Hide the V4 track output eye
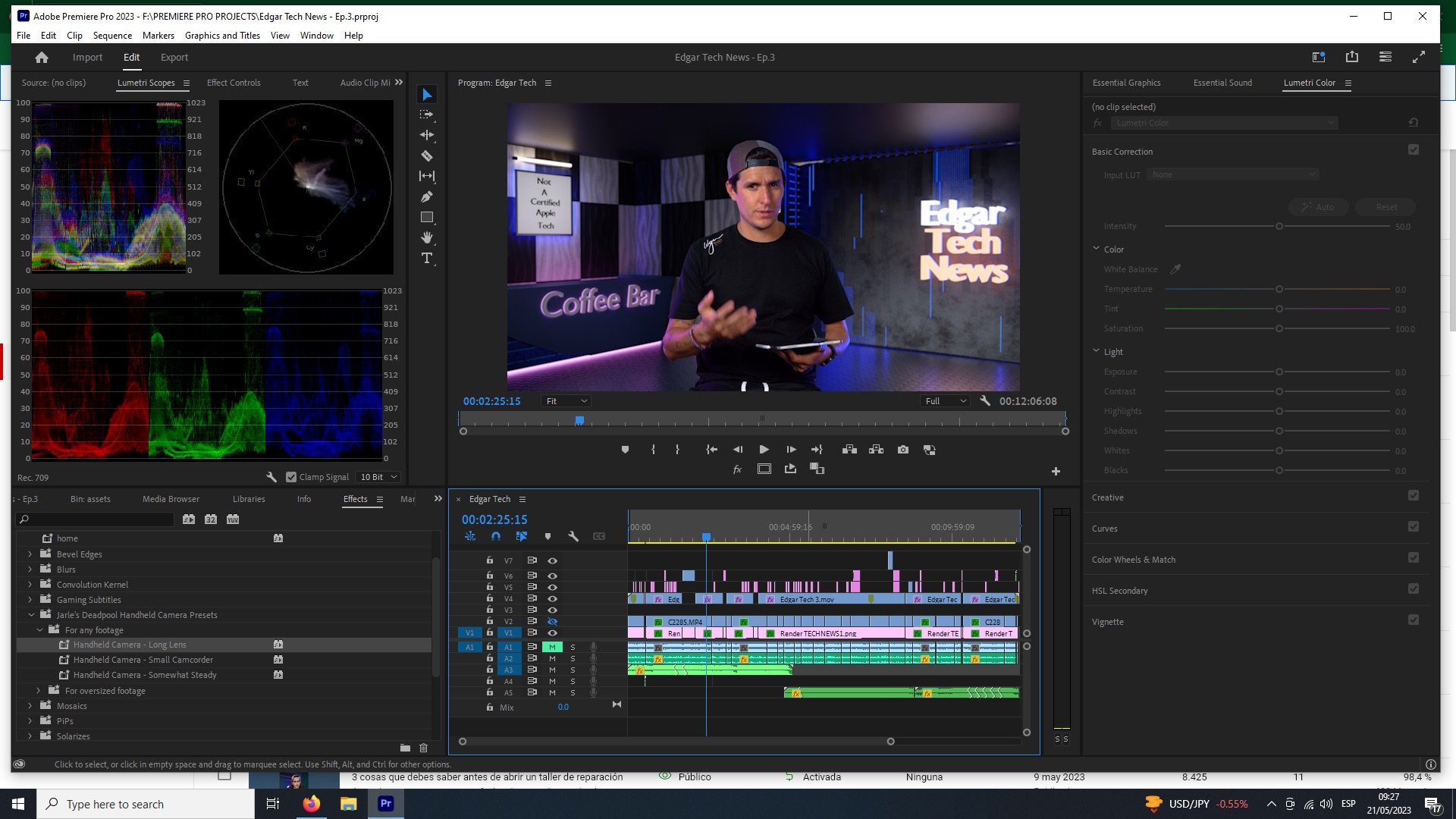The width and height of the screenshot is (1456, 819). coord(552,599)
